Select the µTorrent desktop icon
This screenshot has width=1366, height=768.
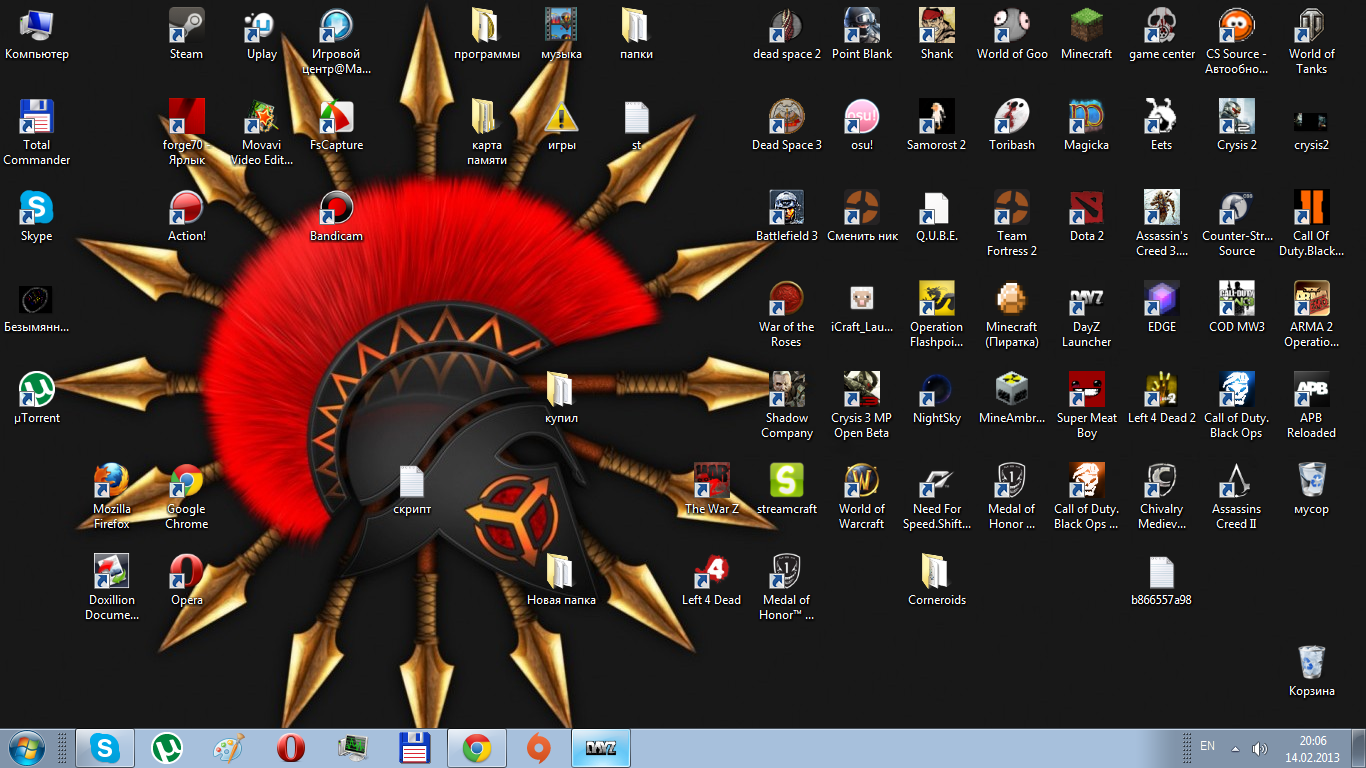[x=37, y=399]
